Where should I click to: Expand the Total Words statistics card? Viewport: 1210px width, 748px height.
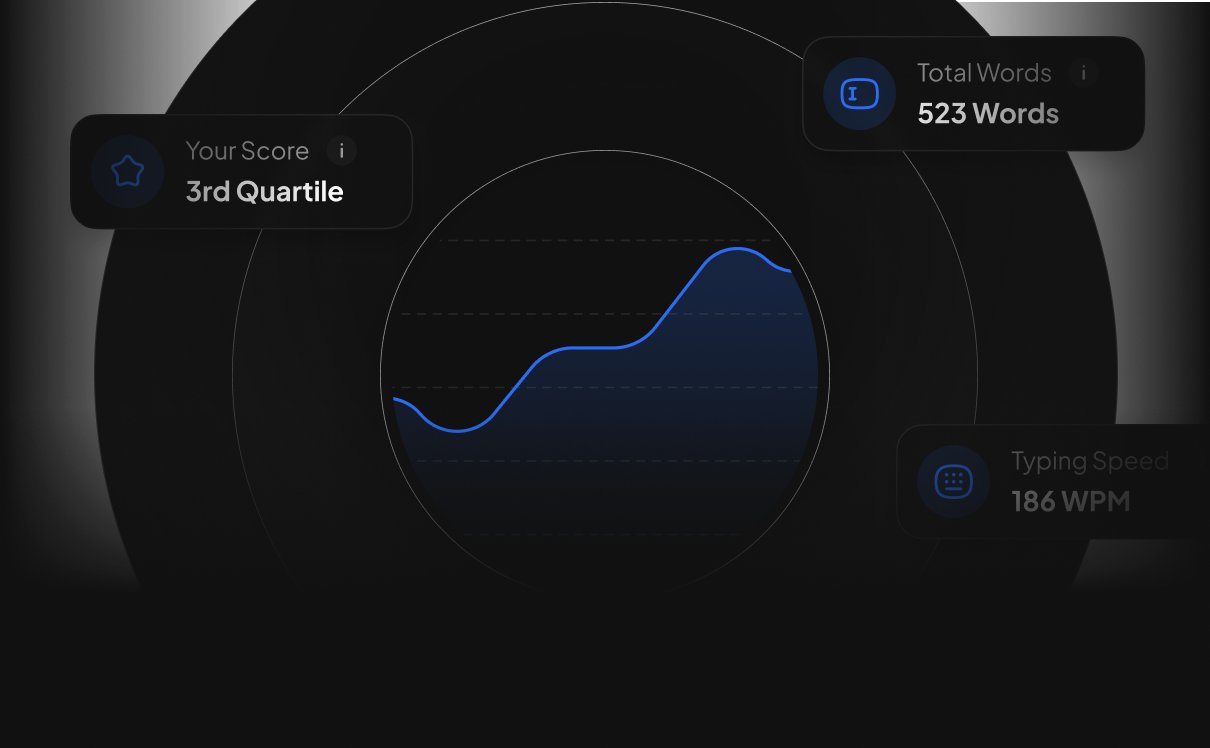tap(973, 93)
